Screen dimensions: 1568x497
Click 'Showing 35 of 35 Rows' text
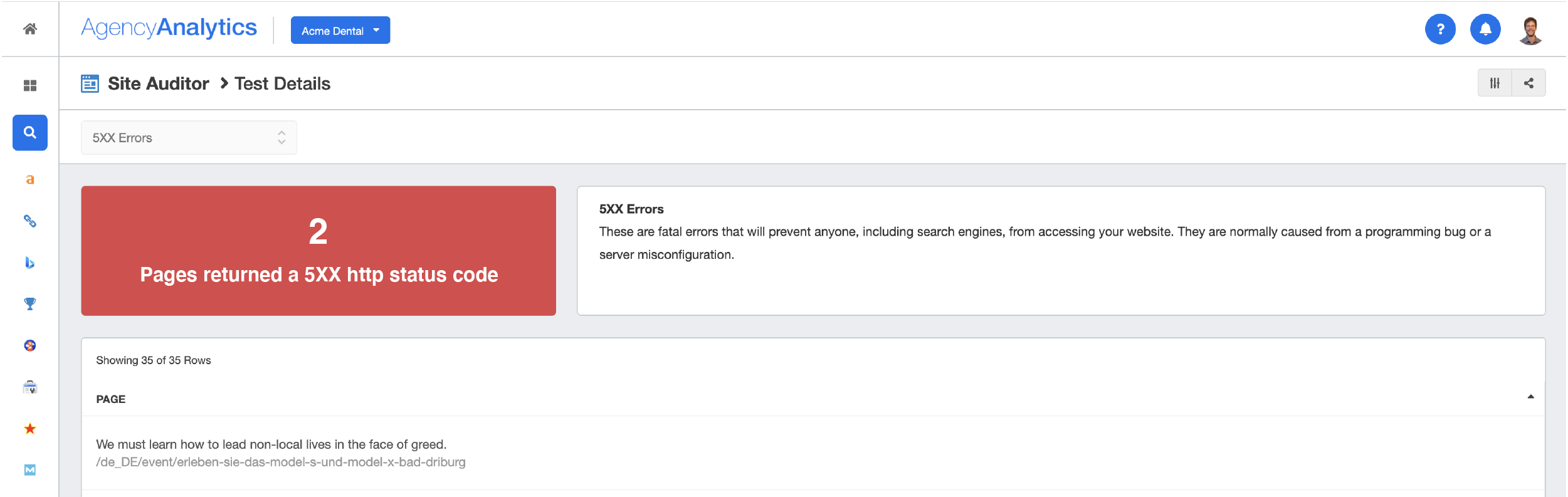(153, 360)
